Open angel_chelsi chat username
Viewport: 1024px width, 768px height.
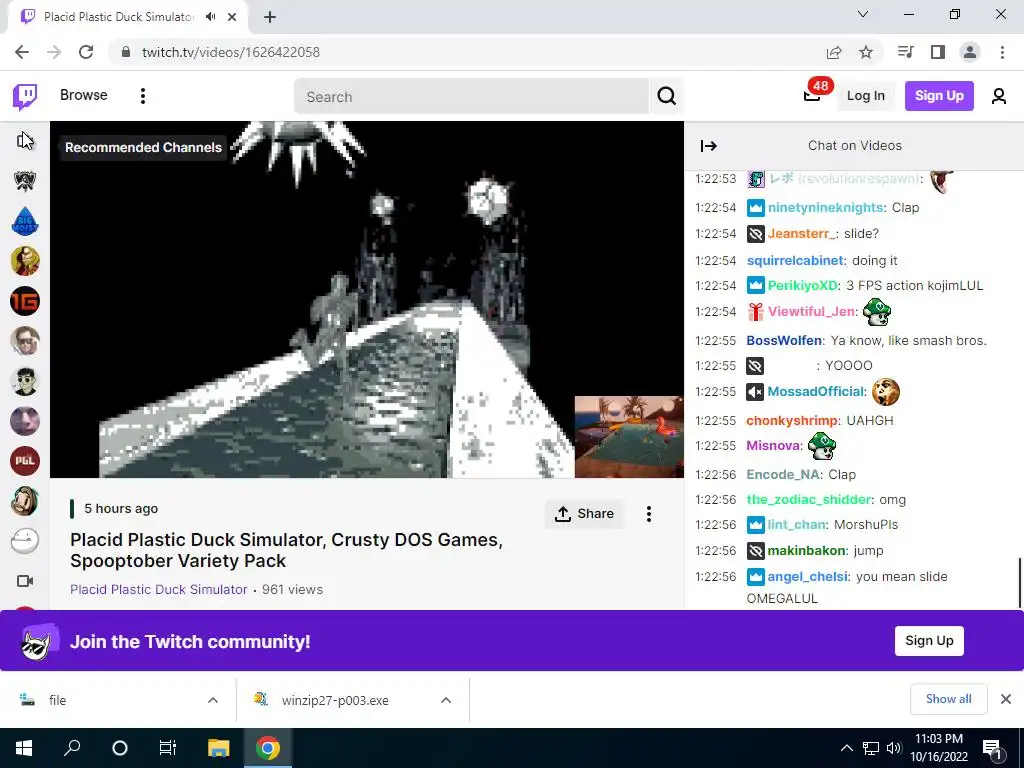807,577
